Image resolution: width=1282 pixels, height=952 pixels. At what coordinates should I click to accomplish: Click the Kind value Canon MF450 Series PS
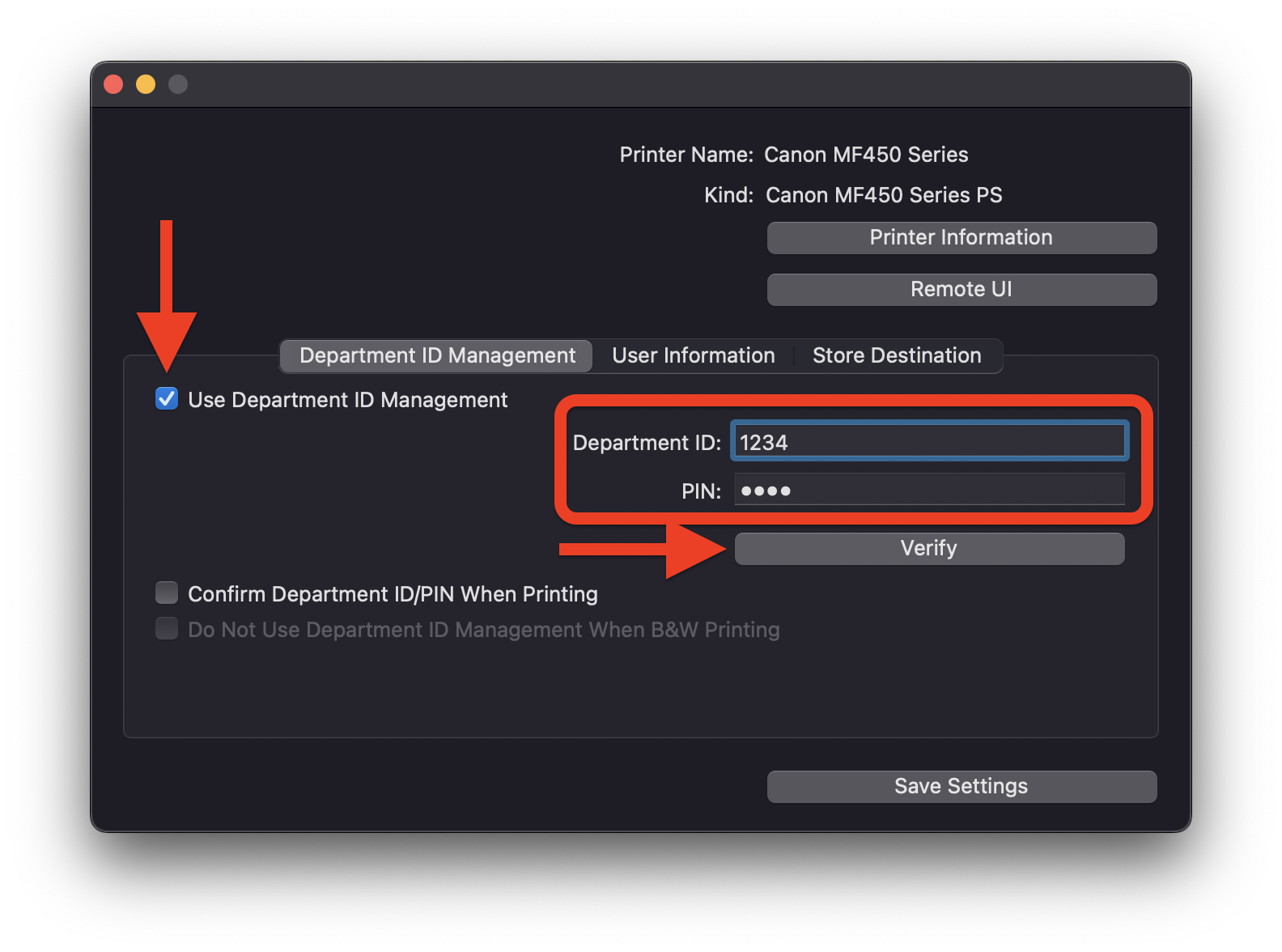(x=884, y=195)
